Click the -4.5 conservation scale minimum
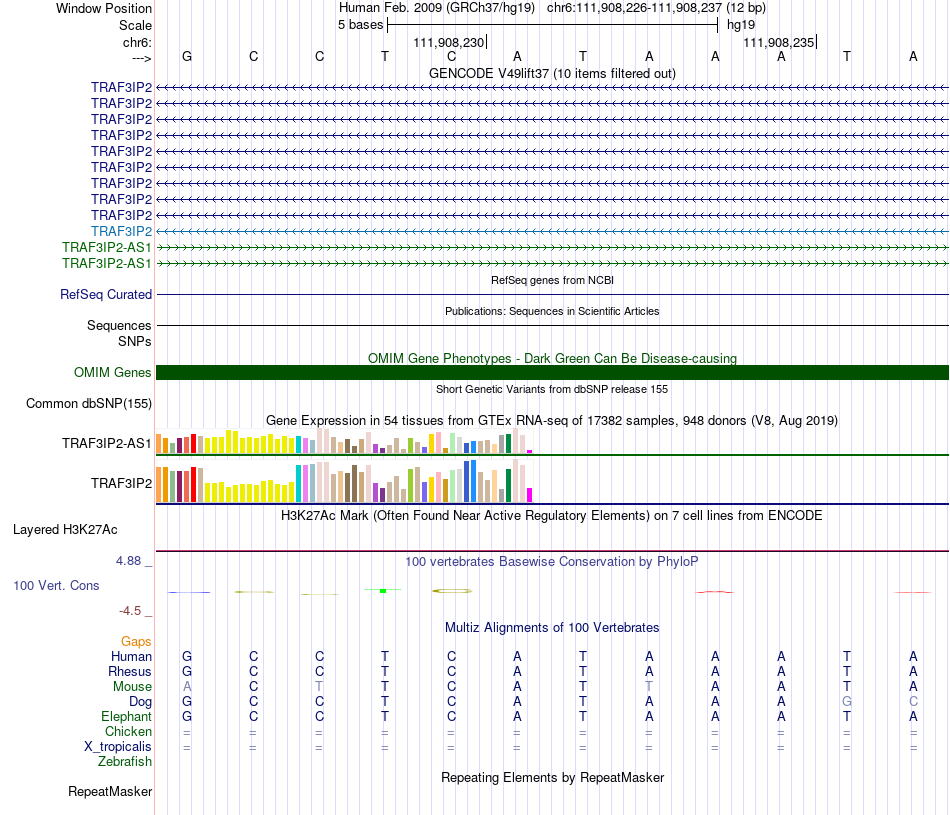The height and width of the screenshot is (815, 950). (x=130, y=611)
